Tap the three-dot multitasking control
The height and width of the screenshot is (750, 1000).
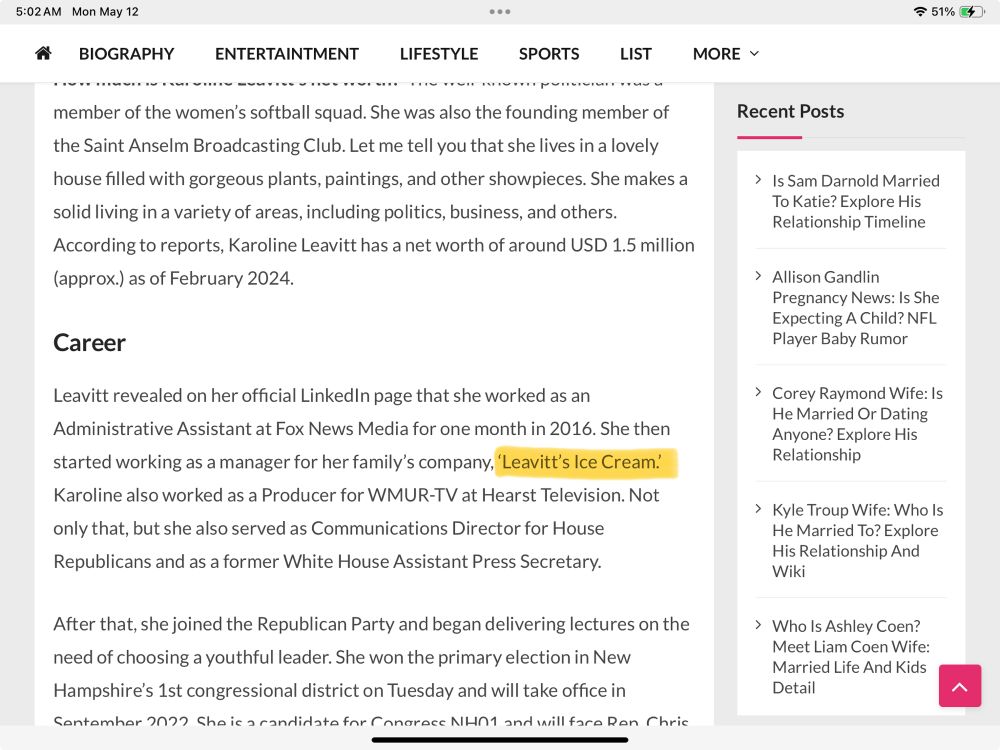[x=499, y=11]
